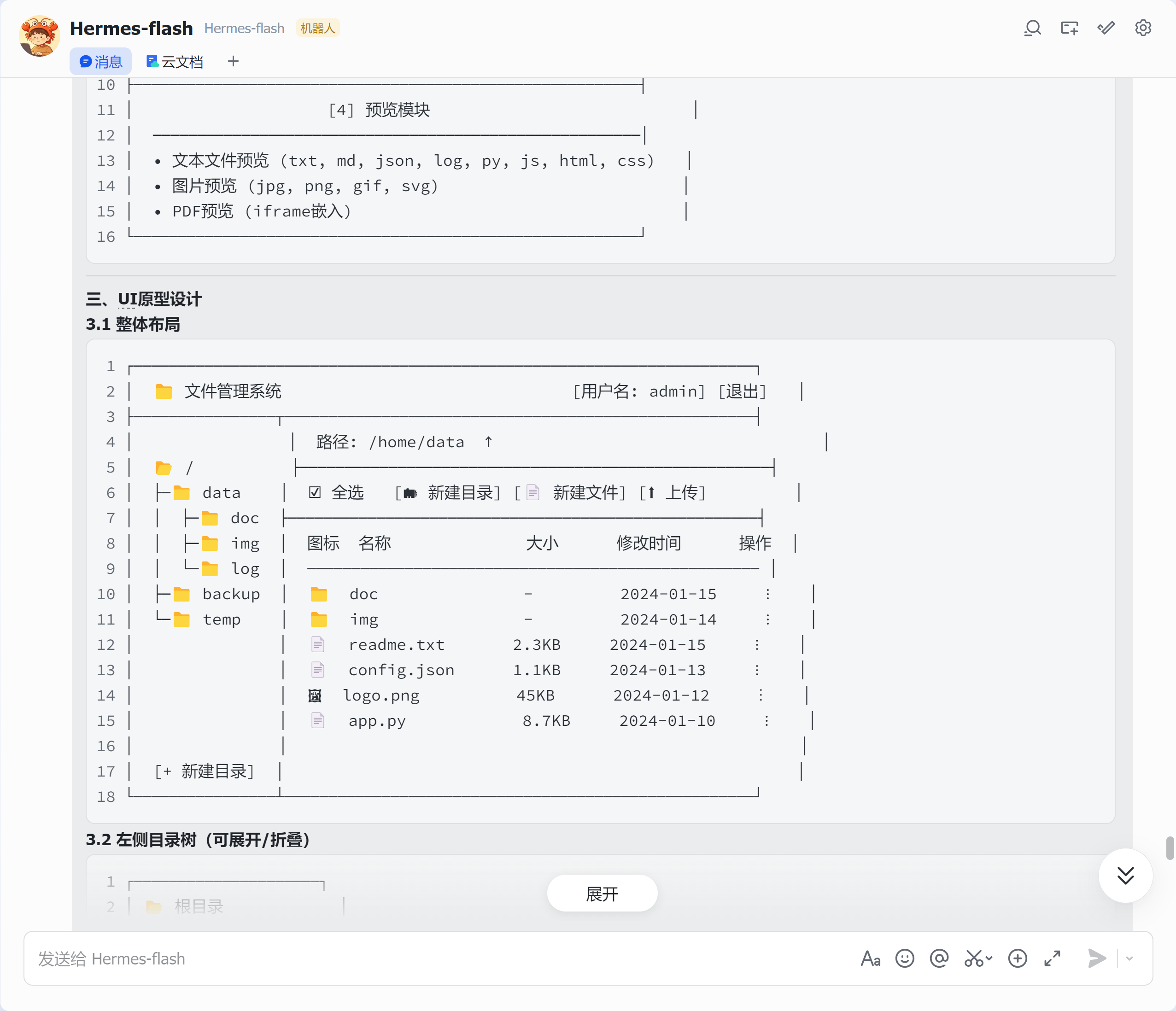
Task: Open chat settings gear icon
Action: [x=1143, y=28]
